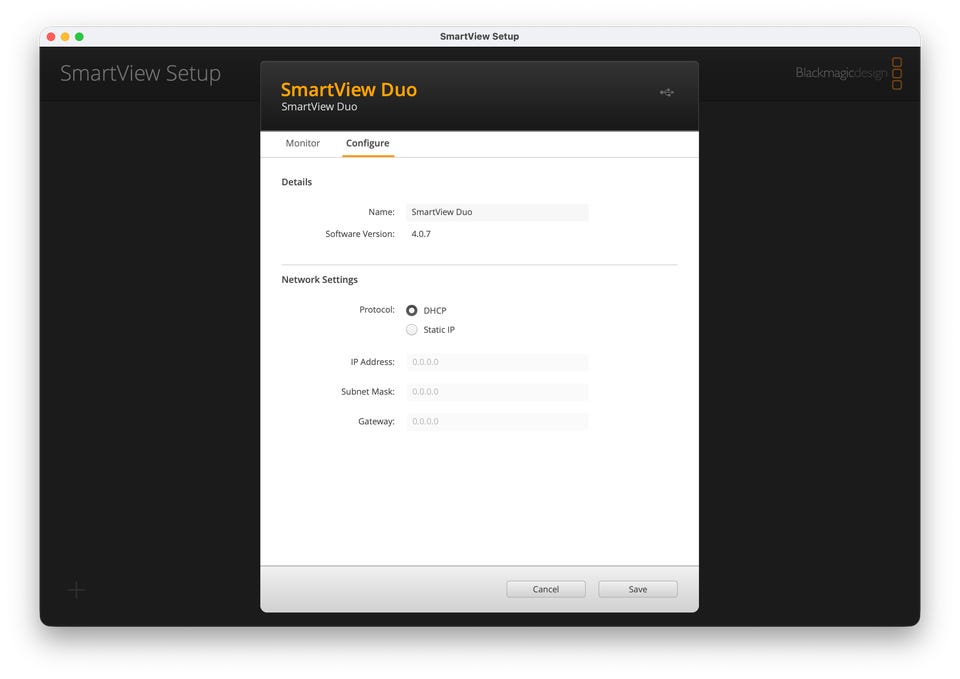Add a device with the plus icon
960x679 pixels.
click(x=77, y=590)
